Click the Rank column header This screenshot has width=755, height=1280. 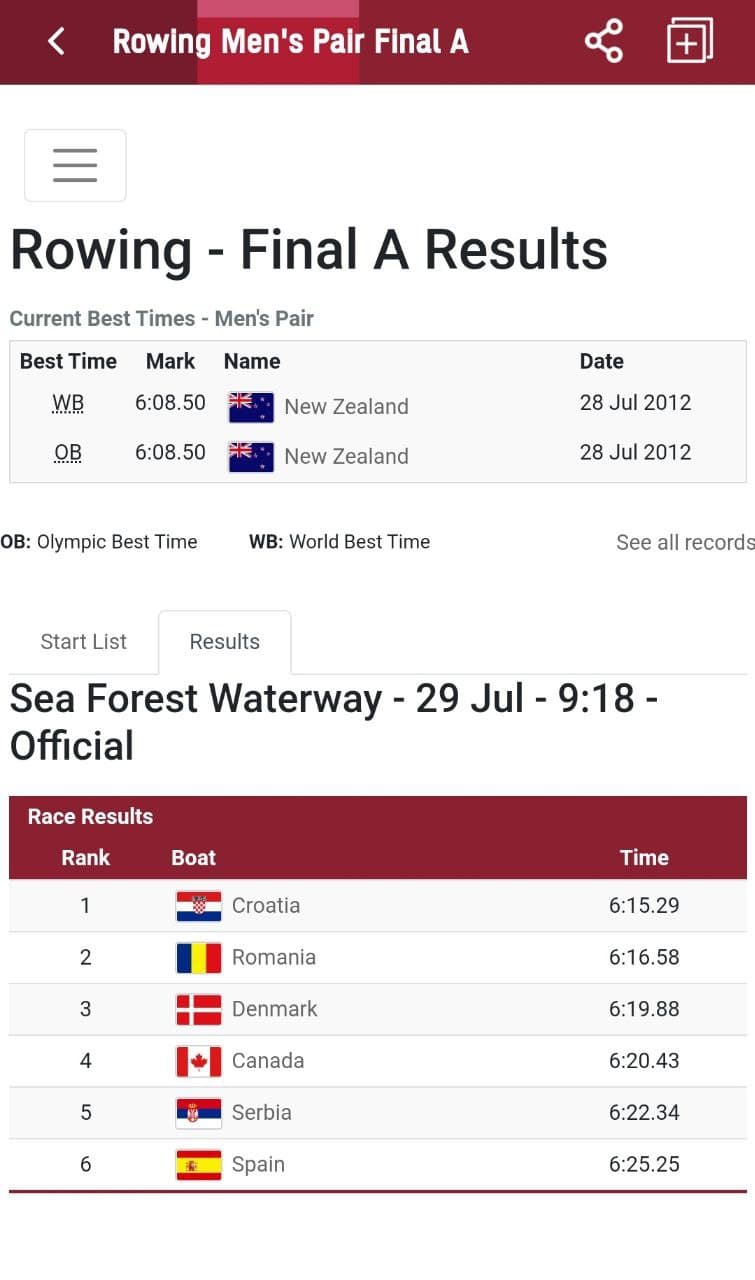tap(86, 858)
